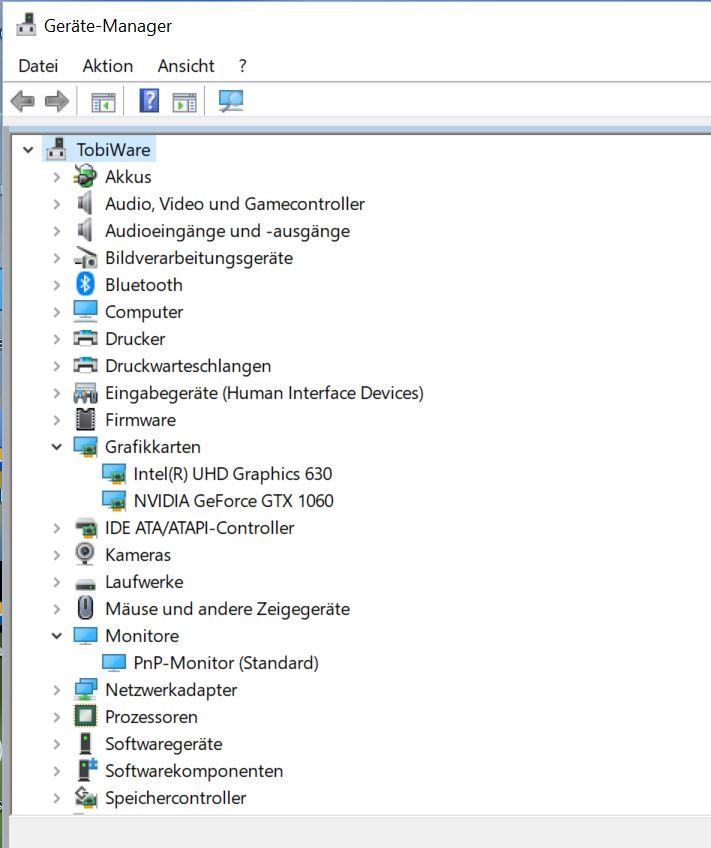Image resolution: width=711 pixels, height=848 pixels.
Task: Click the IDE ATA/ATAPI-Controller icon
Action: tap(85, 528)
